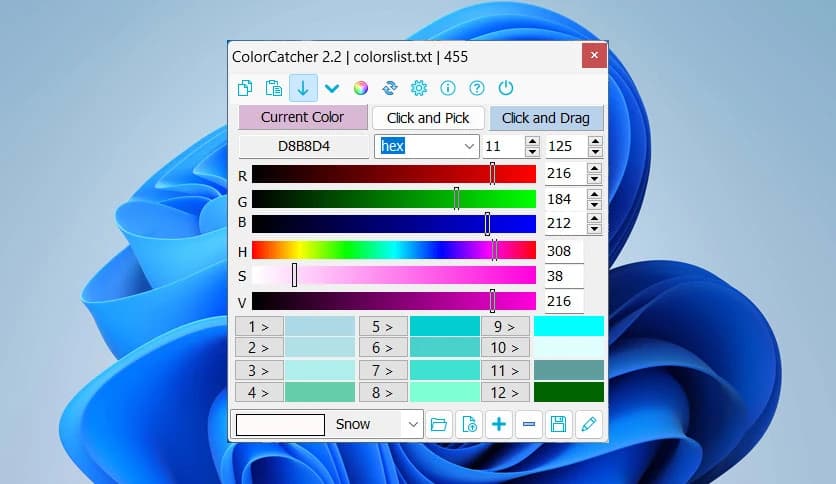Click the minus remove color icon
836x484 pixels.
click(529, 424)
